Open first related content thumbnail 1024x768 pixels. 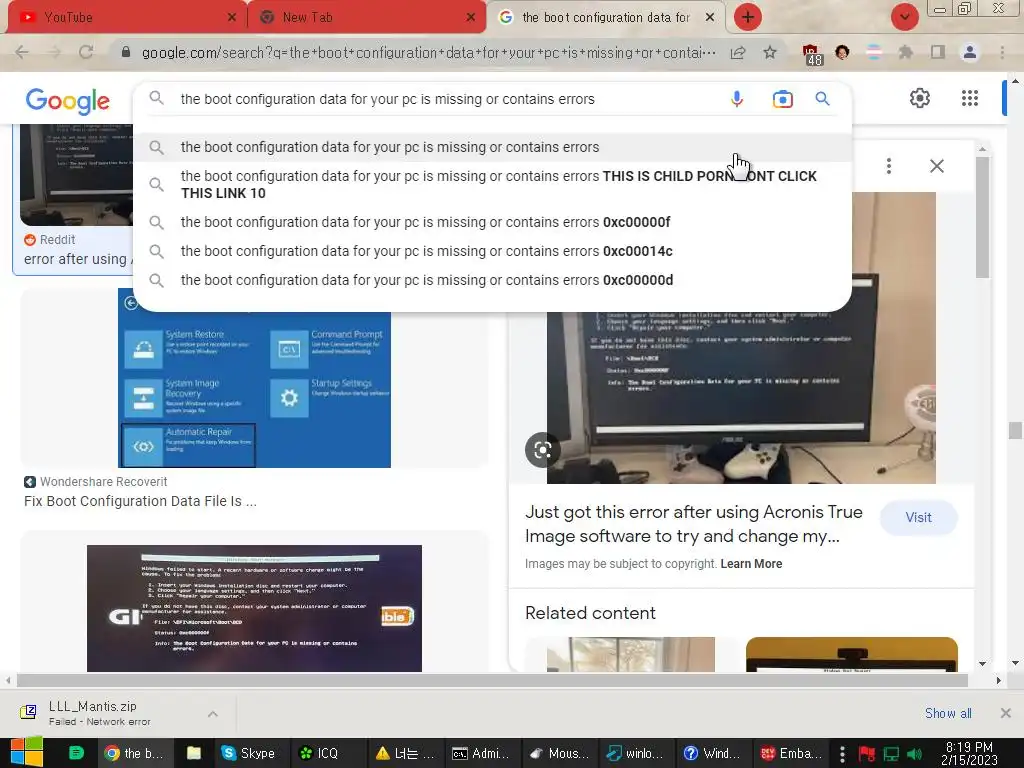631,654
